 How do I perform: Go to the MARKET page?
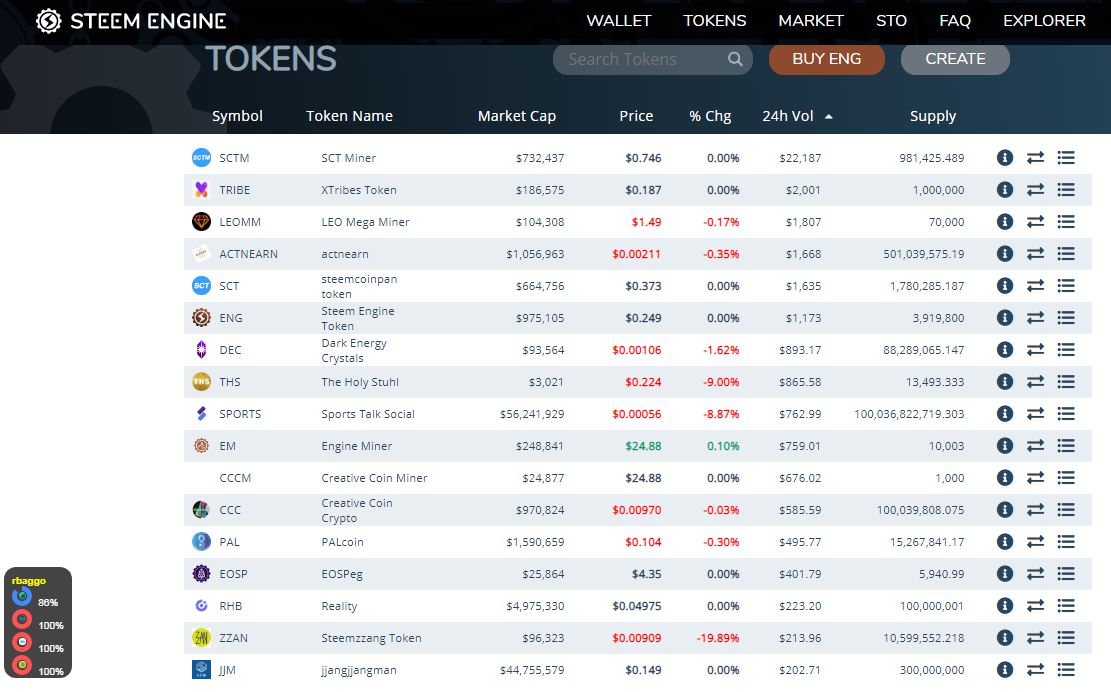pyautogui.click(x=811, y=20)
